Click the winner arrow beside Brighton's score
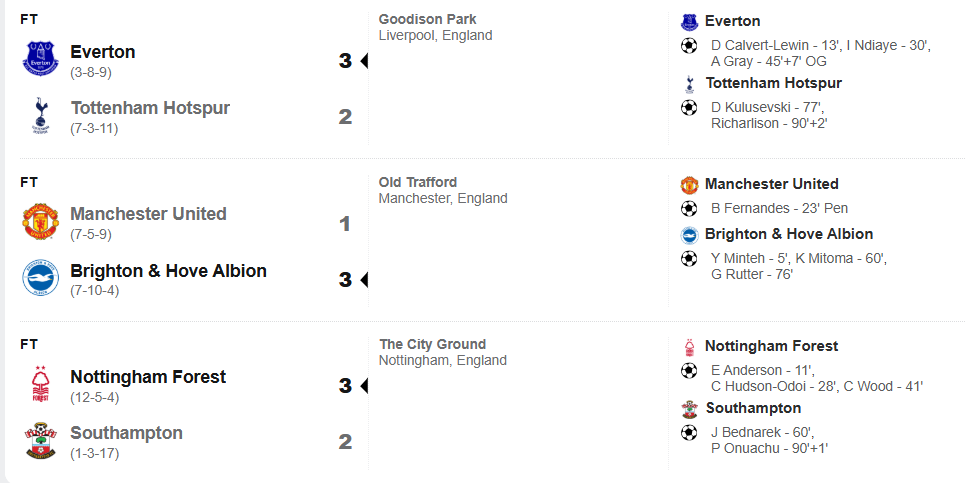This screenshot has width=966, height=483. tap(364, 280)
